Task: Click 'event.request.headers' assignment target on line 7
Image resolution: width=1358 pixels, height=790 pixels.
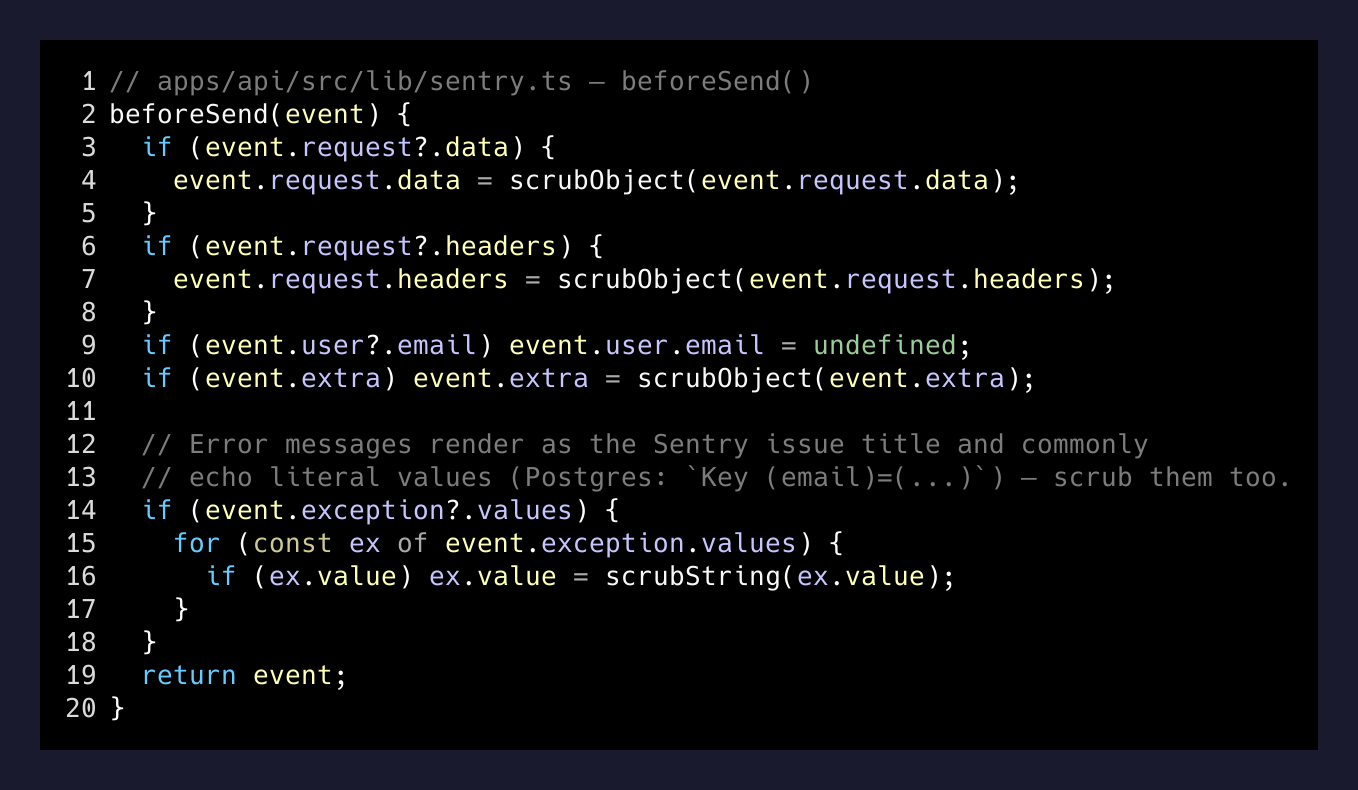Action: pyautogui.click(x=341, y=279)
